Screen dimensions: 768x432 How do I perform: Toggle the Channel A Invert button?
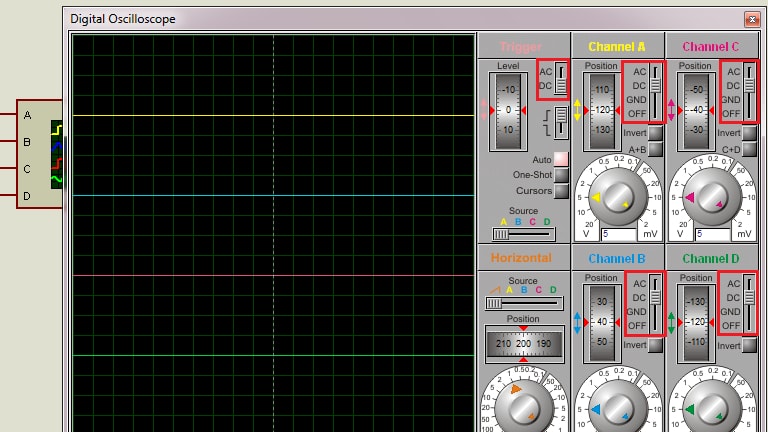[655, 133]
